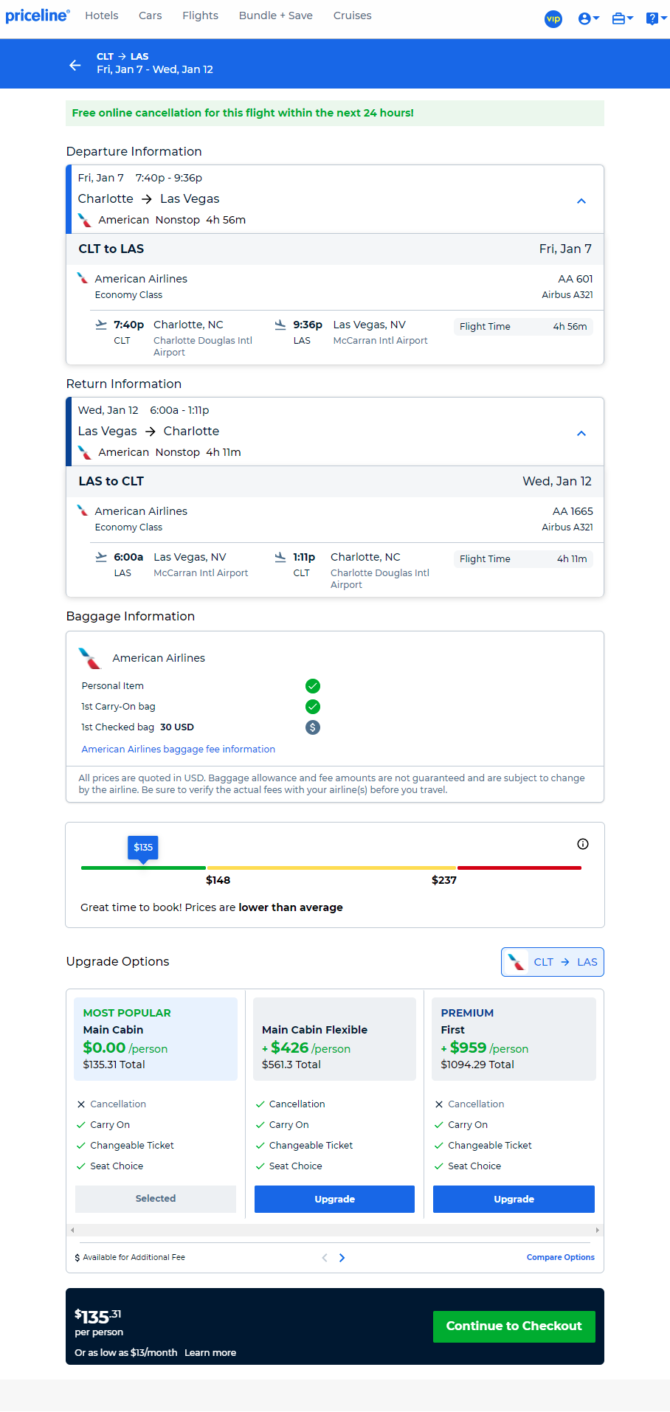The image size is (670, 1412).
Task: Open the Compare Options link
Action: click(560, 1257)
